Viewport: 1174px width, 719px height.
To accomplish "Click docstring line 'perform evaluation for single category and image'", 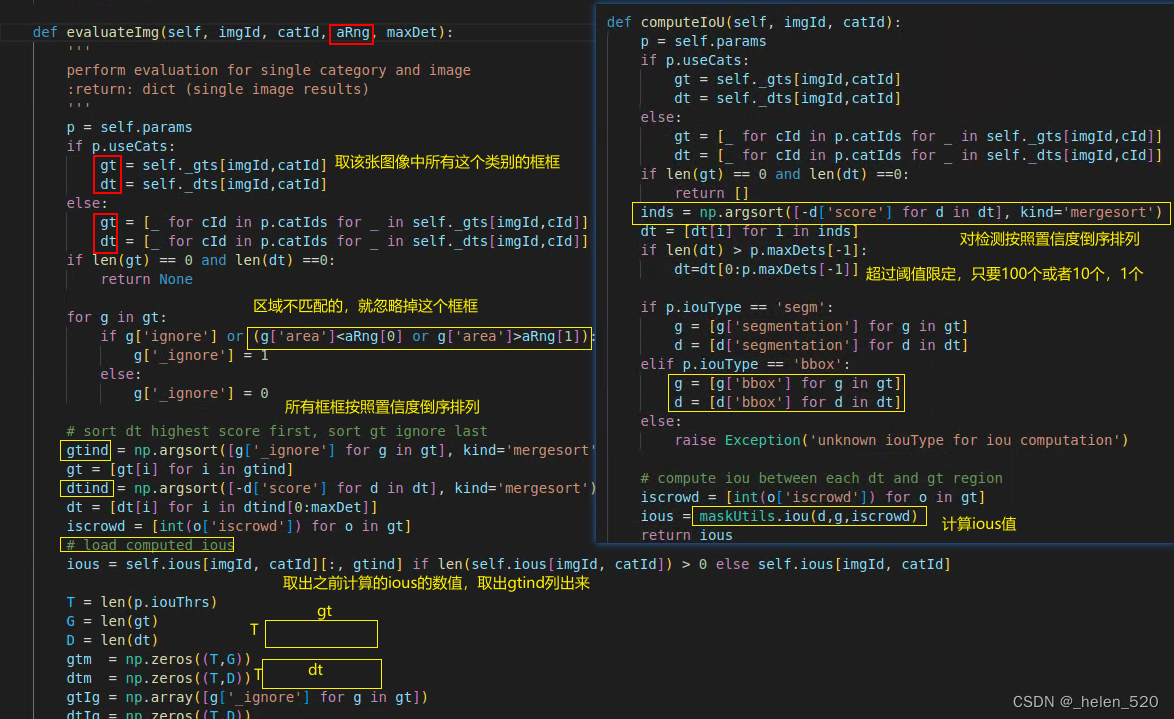I will pyautogui.click(x=268, y=70).
